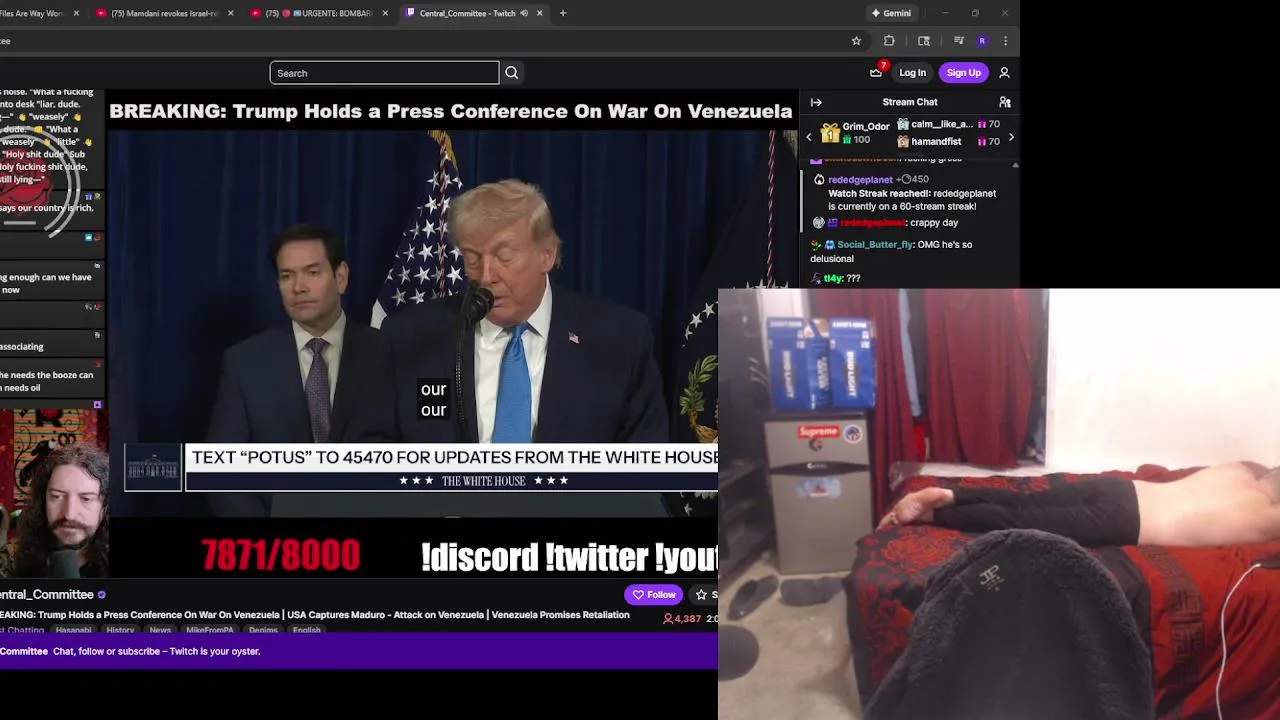
Task: Open the MikeFromPA tag
Action: [x=210, y=630]
